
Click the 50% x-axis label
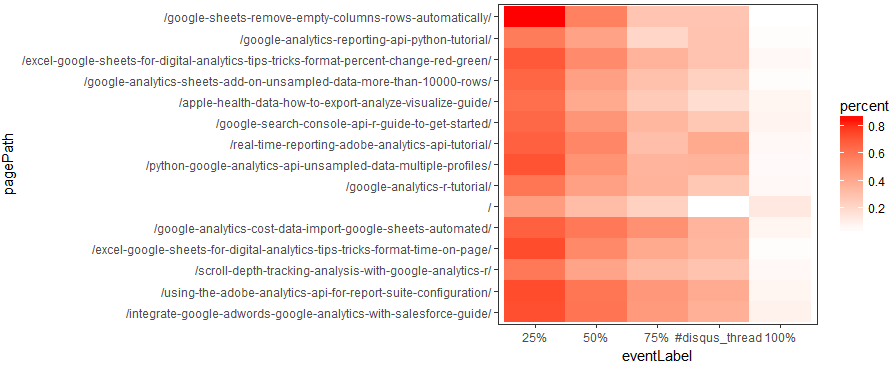[595, 338]
